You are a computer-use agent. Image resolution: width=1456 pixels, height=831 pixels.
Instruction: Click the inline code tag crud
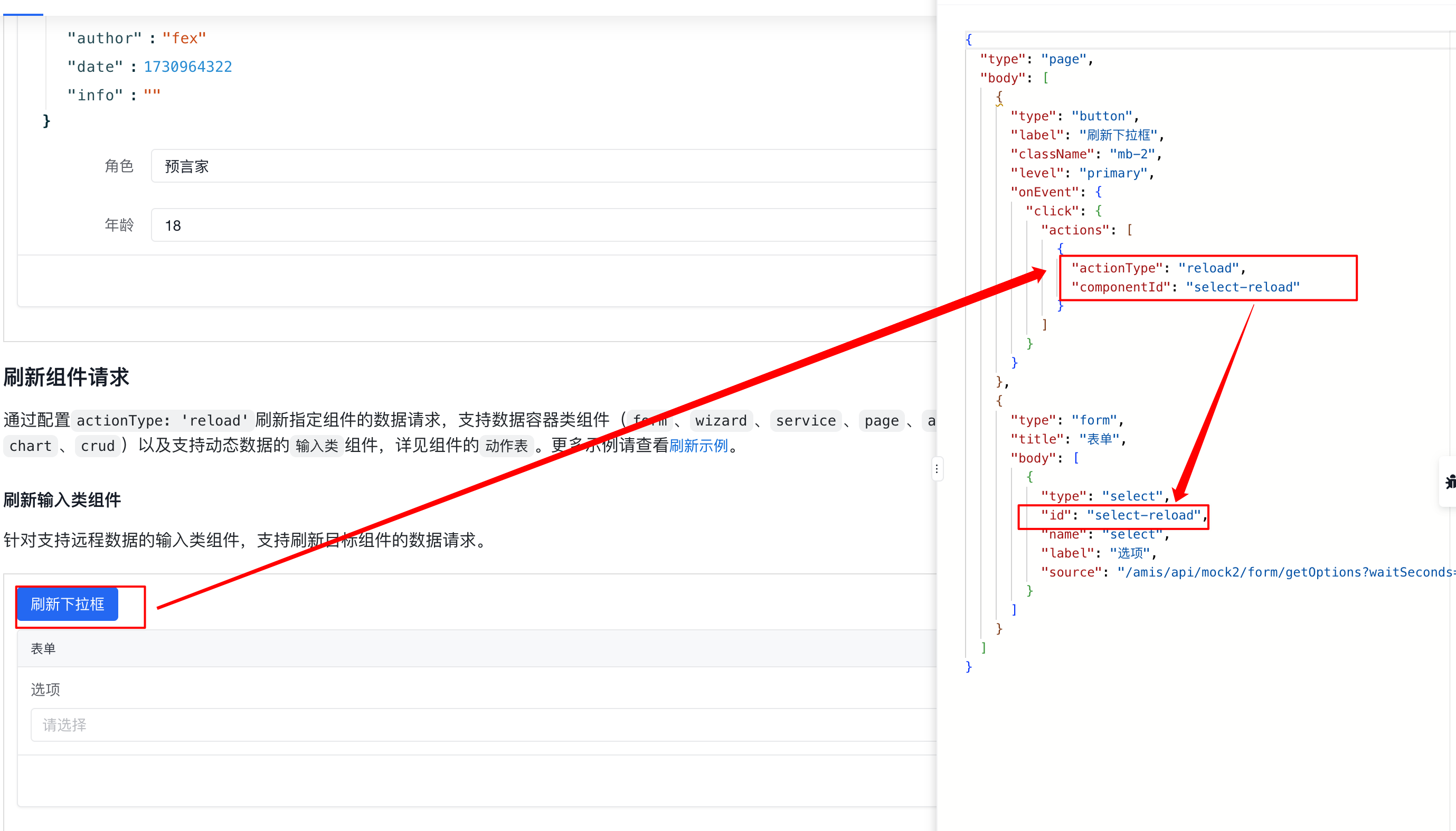(98, 446)
